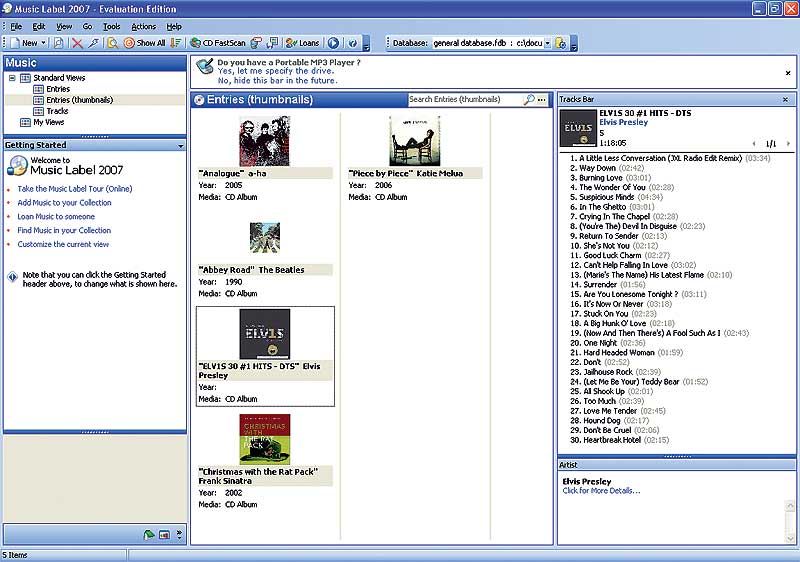Open the Actions menu
Viewport: 800px width, 562px height.
coord(143,27)
